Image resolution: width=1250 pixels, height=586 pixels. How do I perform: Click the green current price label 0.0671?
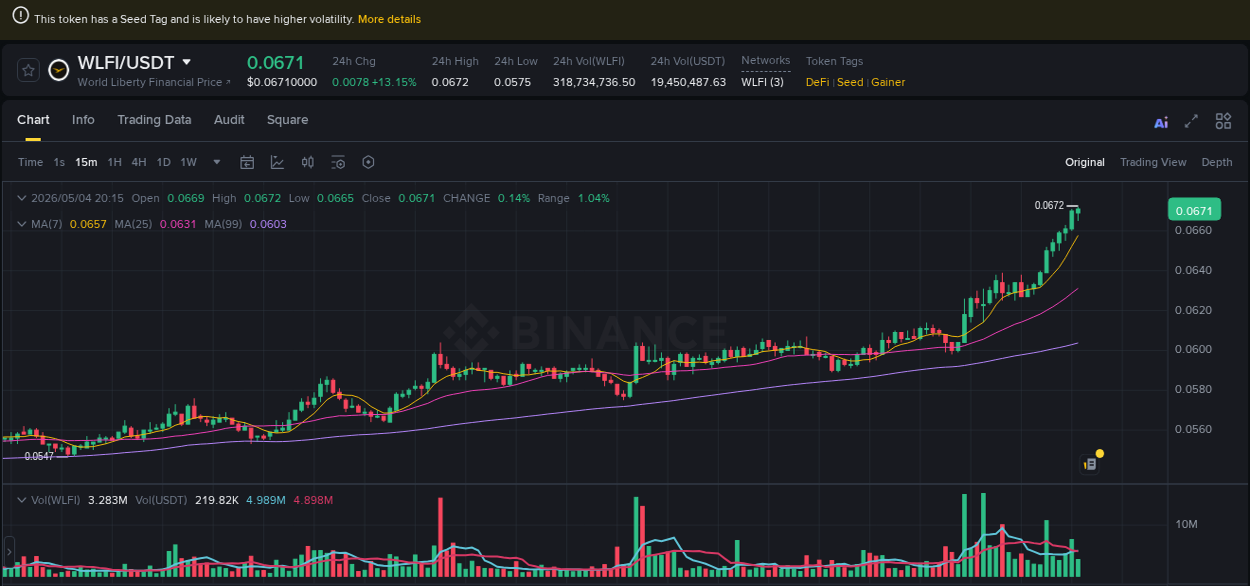pos(1194,210)
